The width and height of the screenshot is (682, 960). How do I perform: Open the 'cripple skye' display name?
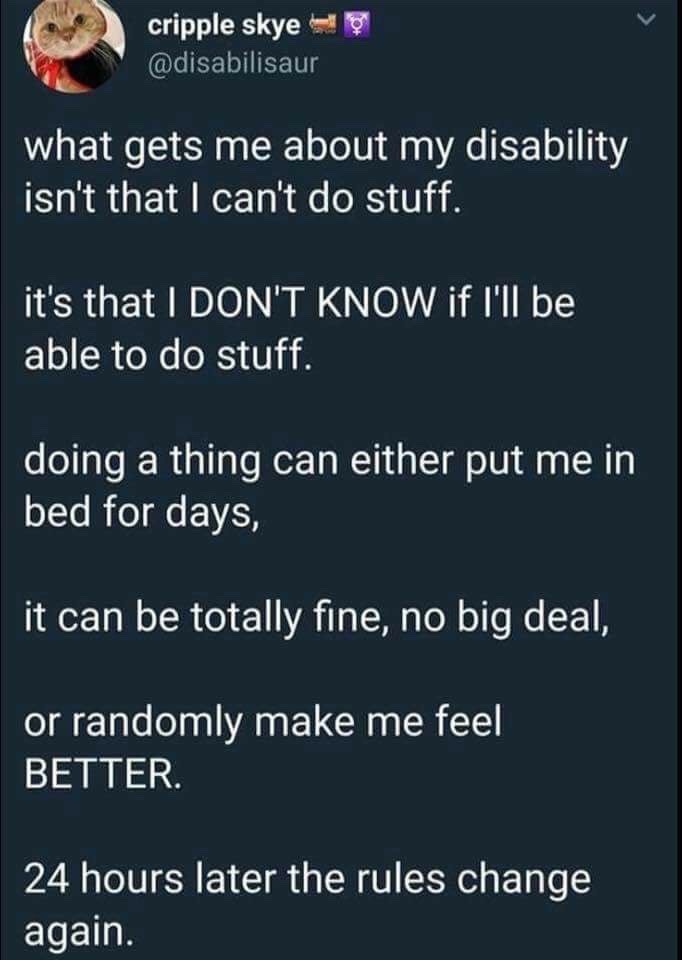point(222,27)
